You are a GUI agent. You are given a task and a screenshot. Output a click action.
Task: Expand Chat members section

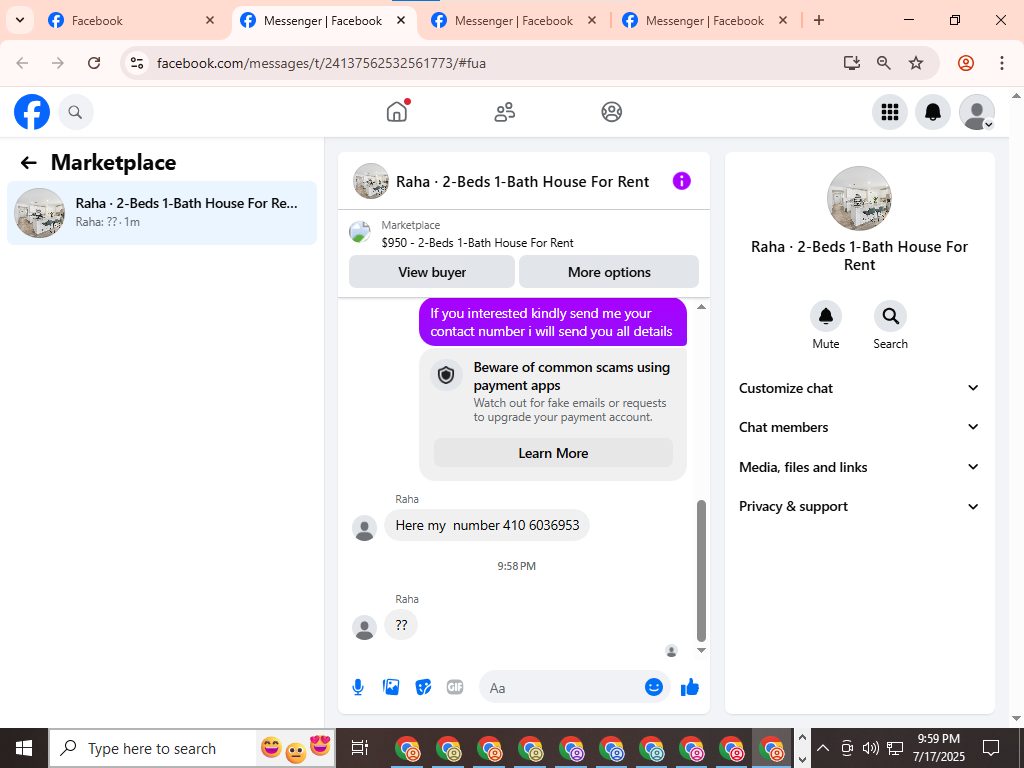tap(859, 427)
